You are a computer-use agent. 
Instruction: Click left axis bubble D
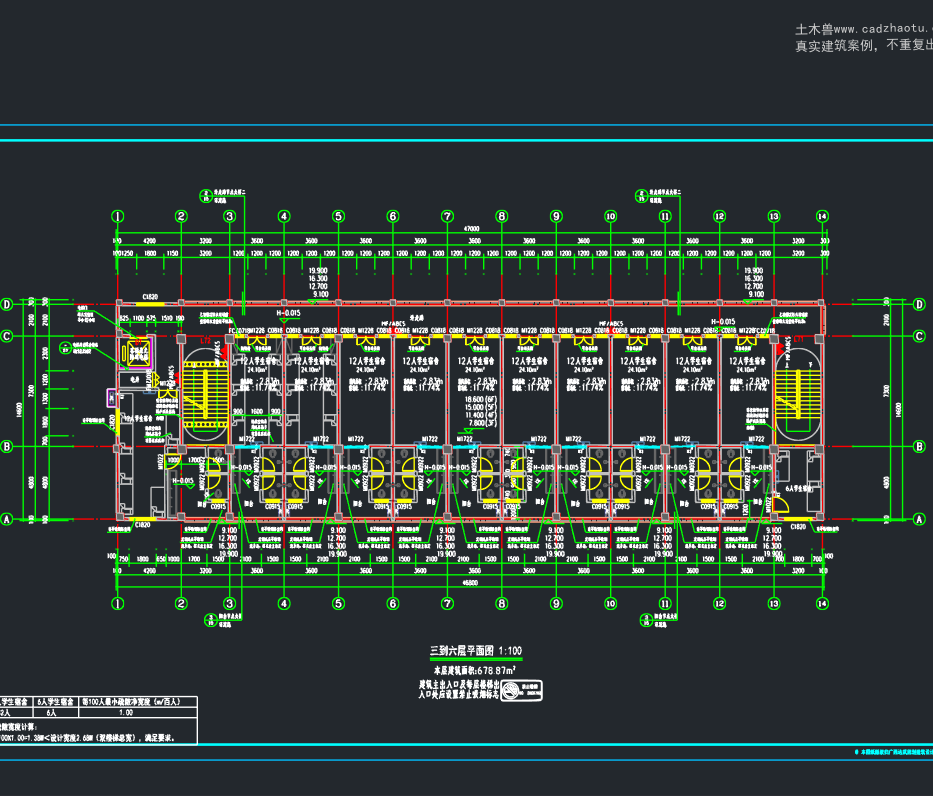pos(7,305)
